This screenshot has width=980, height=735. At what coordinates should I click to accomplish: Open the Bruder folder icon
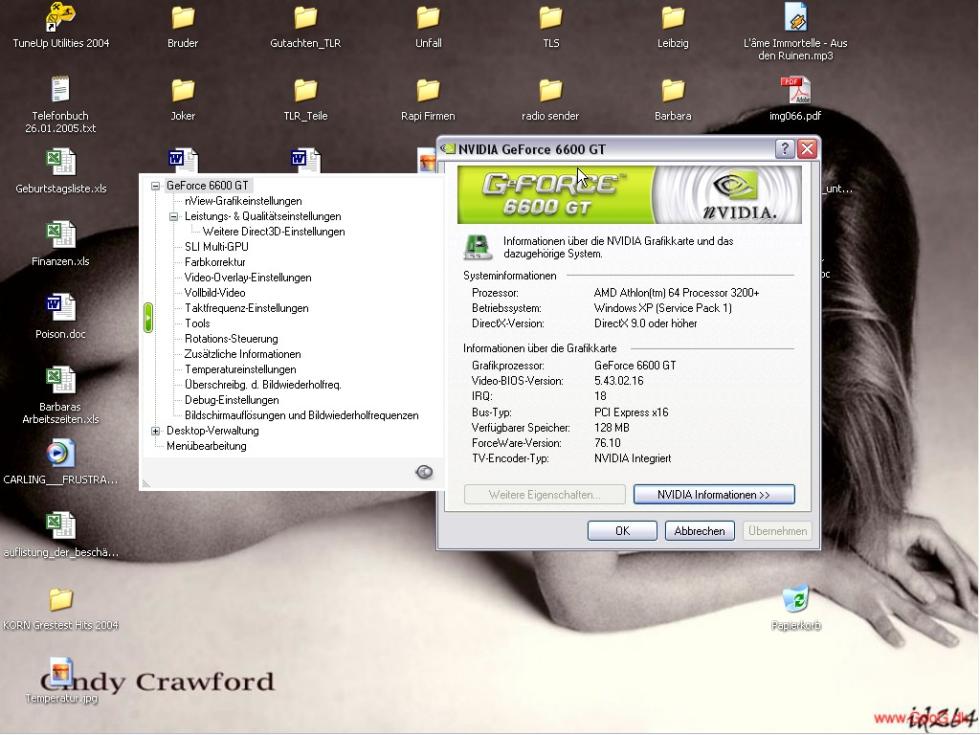click(x=182, y=18)
